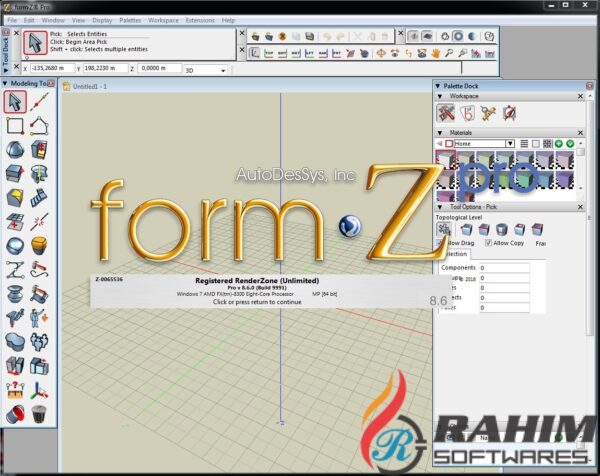Viewport: 600px width, 476px height.
Task: Select the purple material swatch at row end
Action: click(565, 180)
